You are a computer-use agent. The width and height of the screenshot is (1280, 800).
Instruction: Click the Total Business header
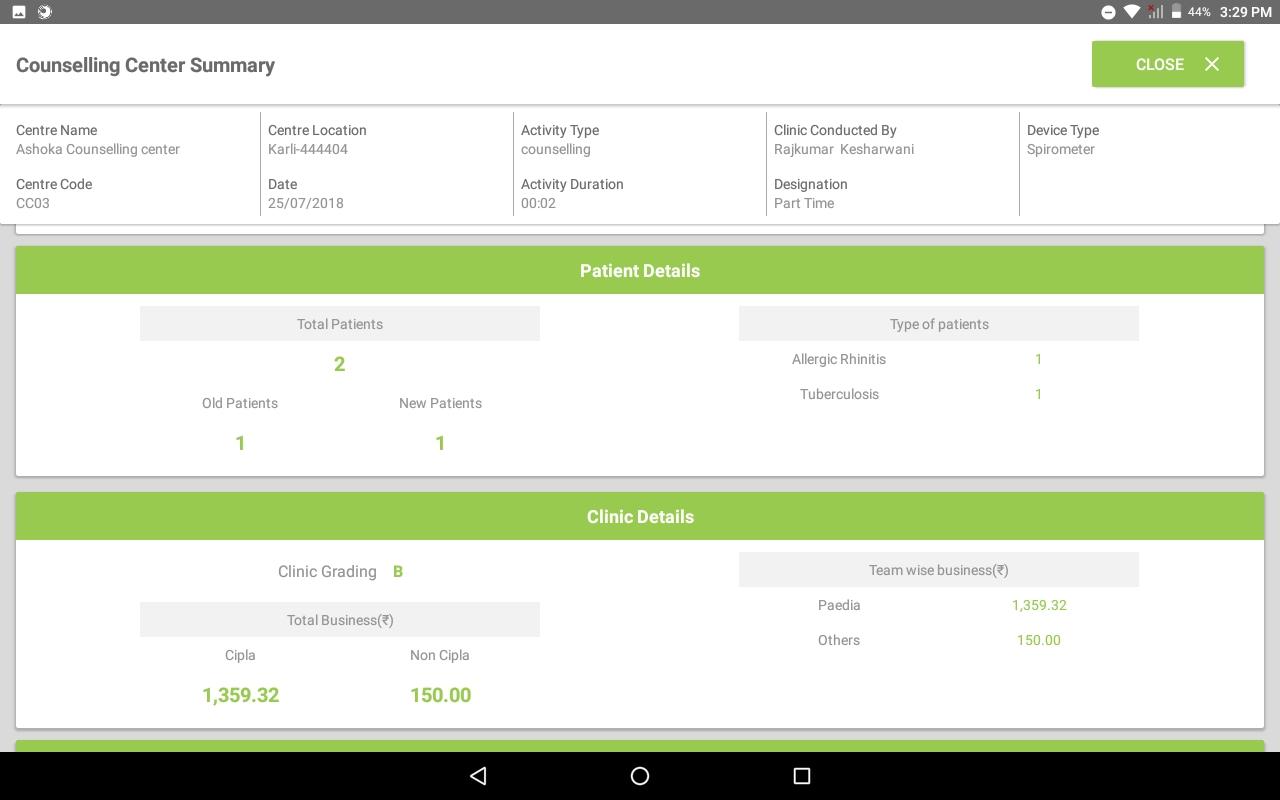coord(340,620)
